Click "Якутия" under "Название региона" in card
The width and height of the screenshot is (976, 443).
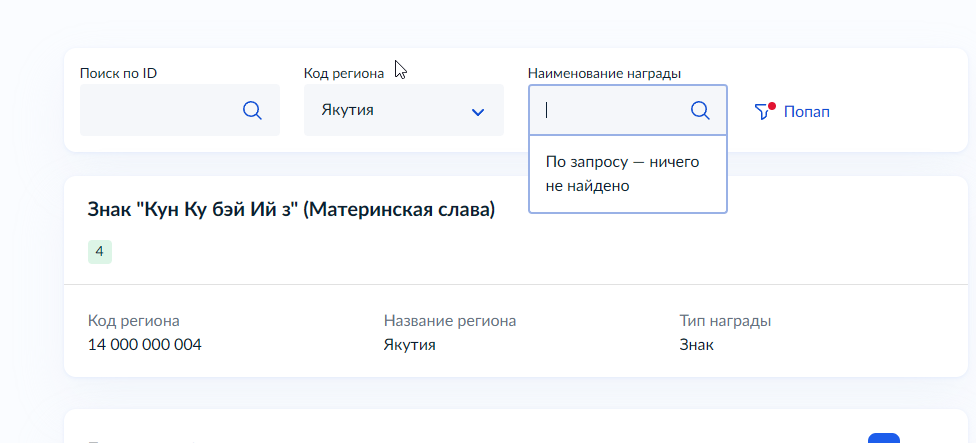pyautogui.click(x=409, y=345)
